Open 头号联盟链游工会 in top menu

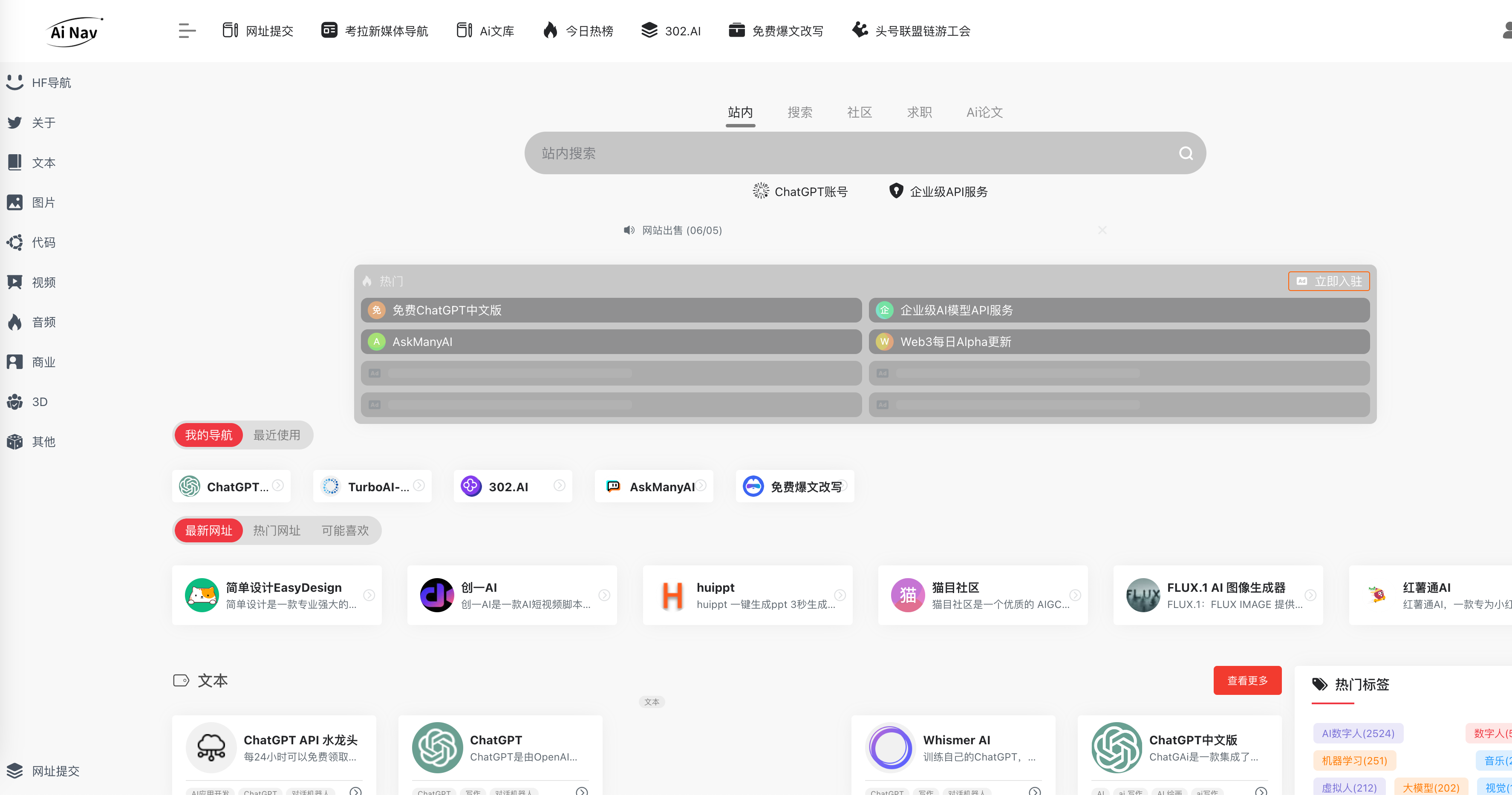click(911, 31)
